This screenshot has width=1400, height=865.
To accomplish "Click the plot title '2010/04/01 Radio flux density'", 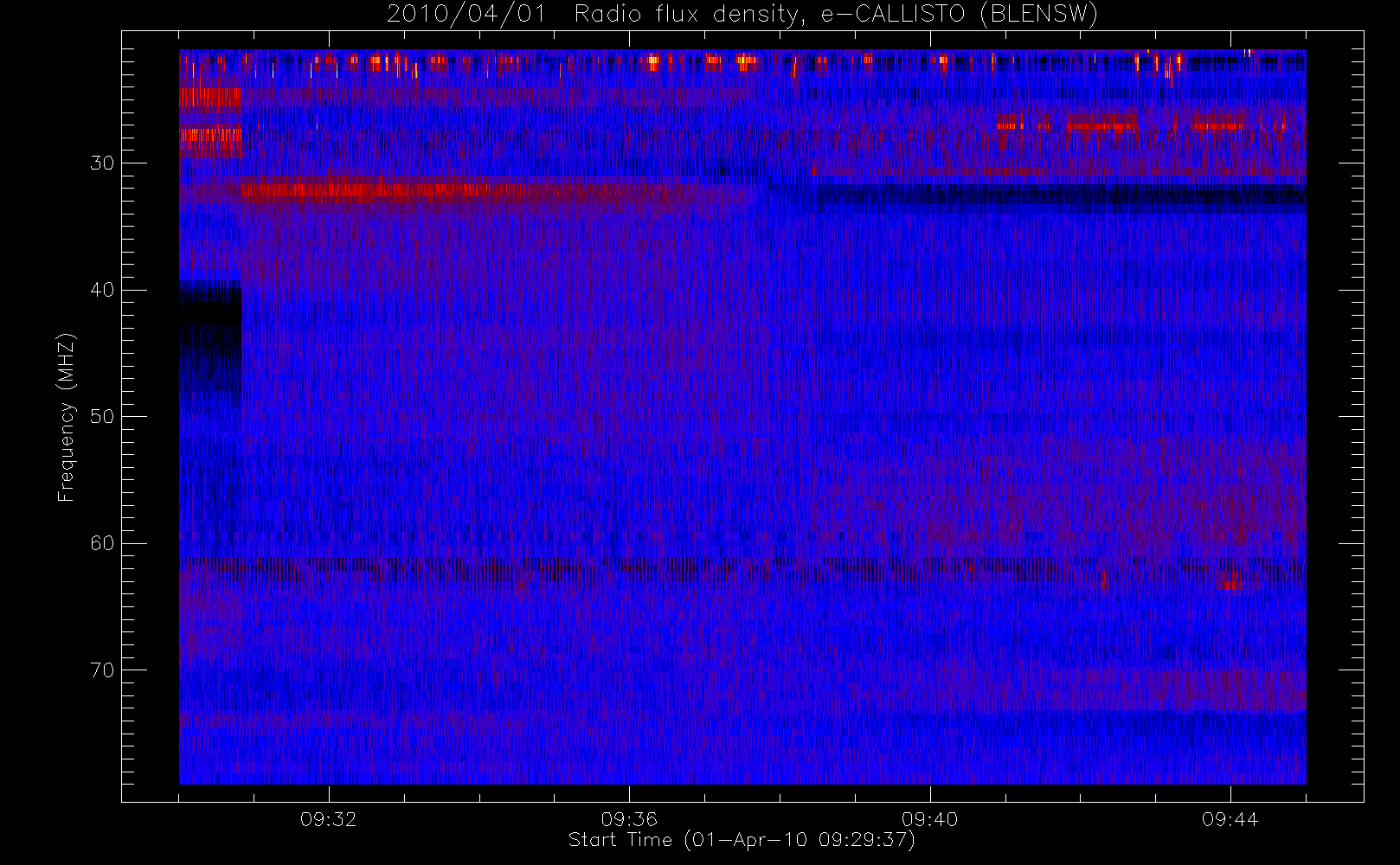I will click(742, 15).
